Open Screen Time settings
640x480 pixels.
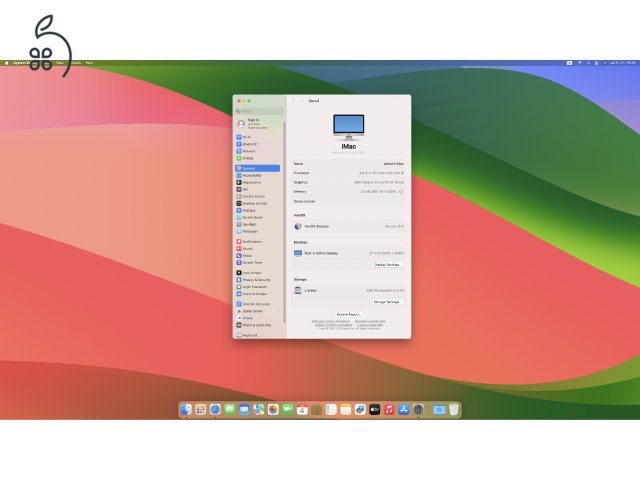click(258, 262)
